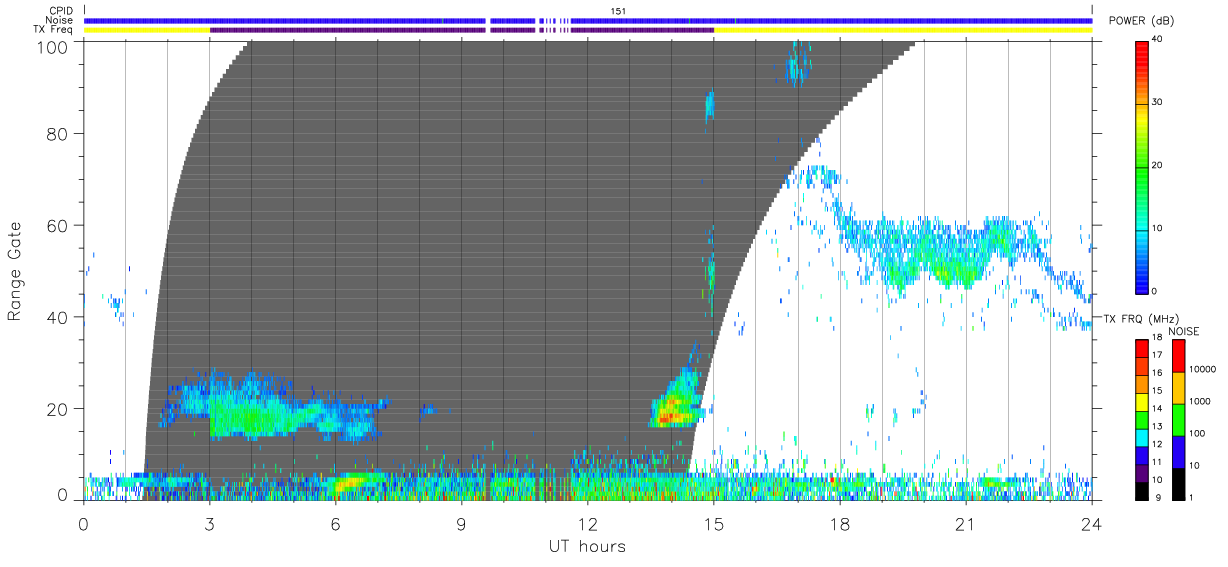Viewport: 1228px width, 567px height.
Task: Click the 0 tick on the power colorbar
Action: [x=1156, y=291]
